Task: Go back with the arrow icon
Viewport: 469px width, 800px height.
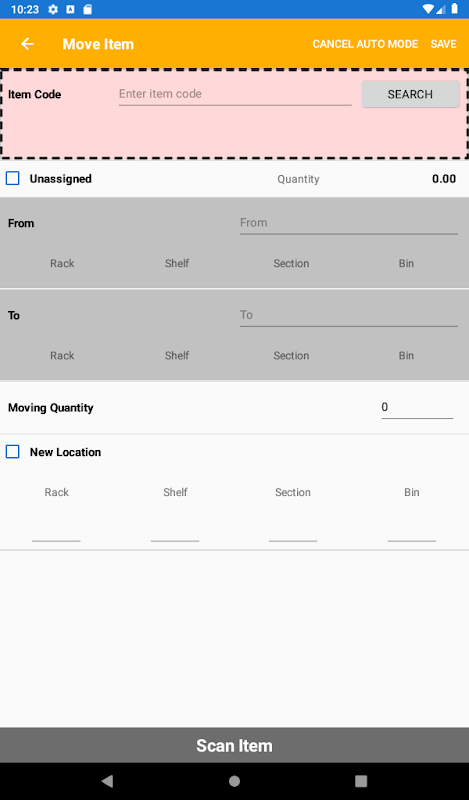Action: tap(27, 44)
